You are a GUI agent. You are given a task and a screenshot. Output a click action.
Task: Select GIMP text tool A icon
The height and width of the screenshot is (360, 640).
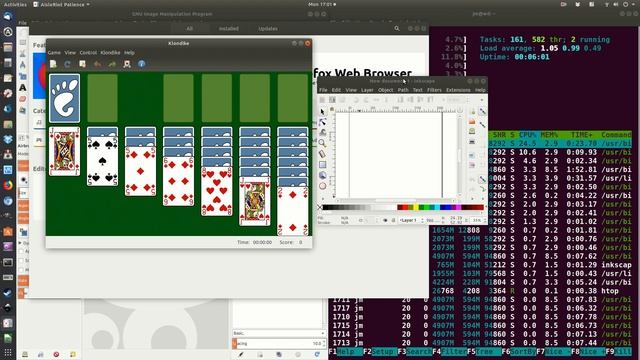point(23,87)
